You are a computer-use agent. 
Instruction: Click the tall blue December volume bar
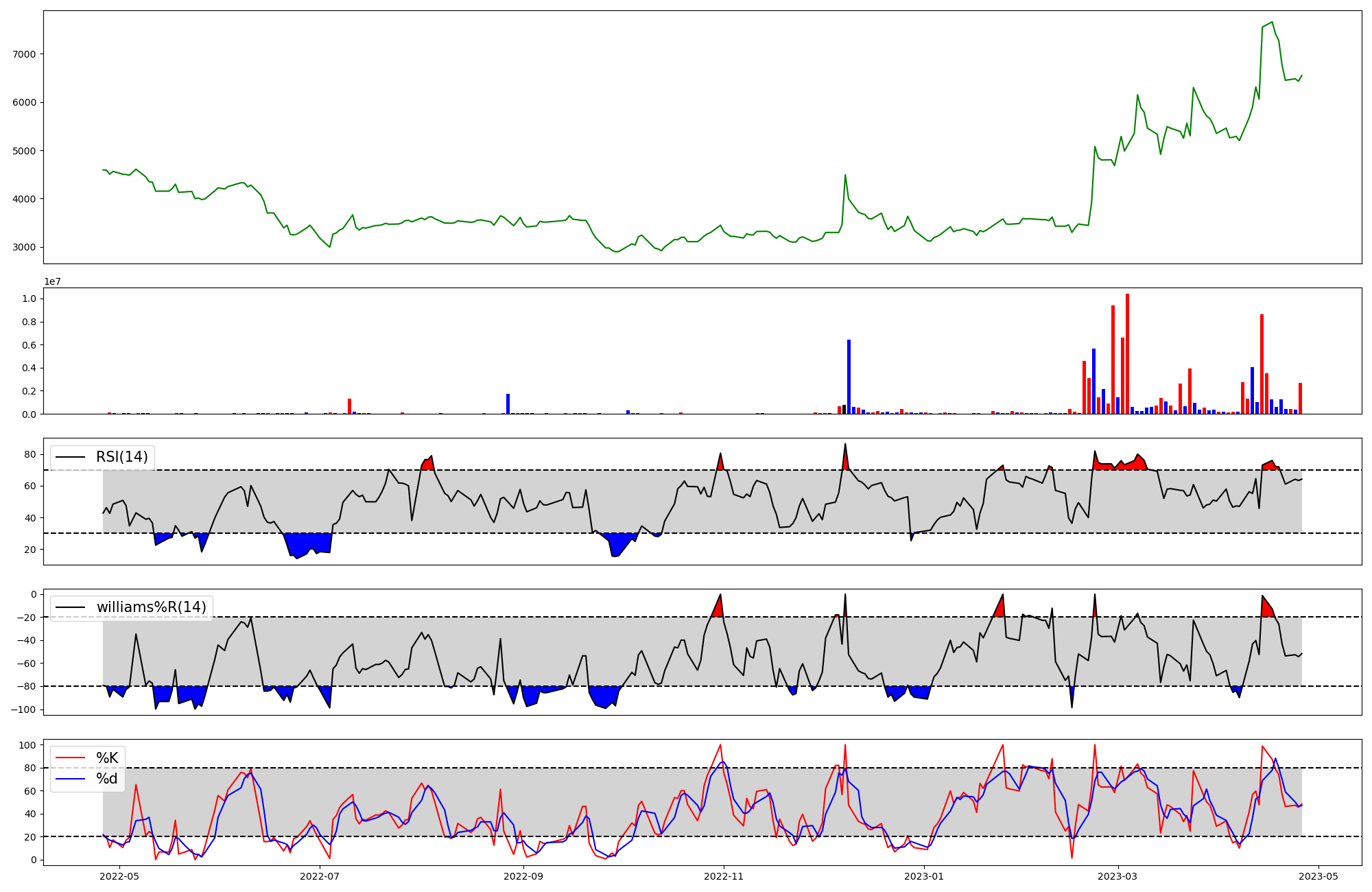click(x=849, y=377)
